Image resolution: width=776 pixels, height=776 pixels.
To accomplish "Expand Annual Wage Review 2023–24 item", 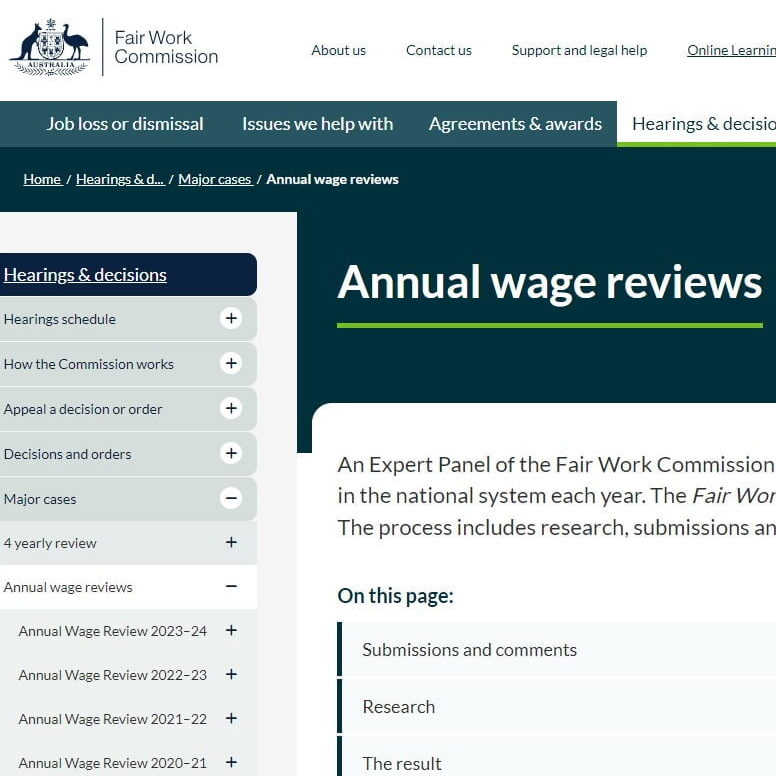I will pyautogui.click(x=231, y=631).
